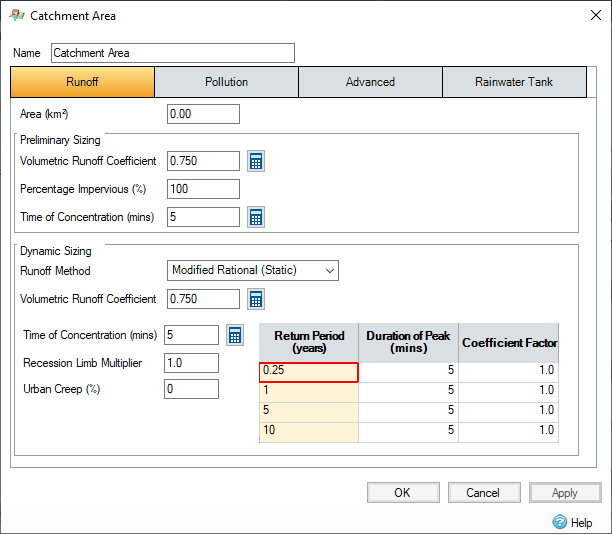Click the Catchment Area title bar icon
The image size is (612, 534).
[17, 16]
